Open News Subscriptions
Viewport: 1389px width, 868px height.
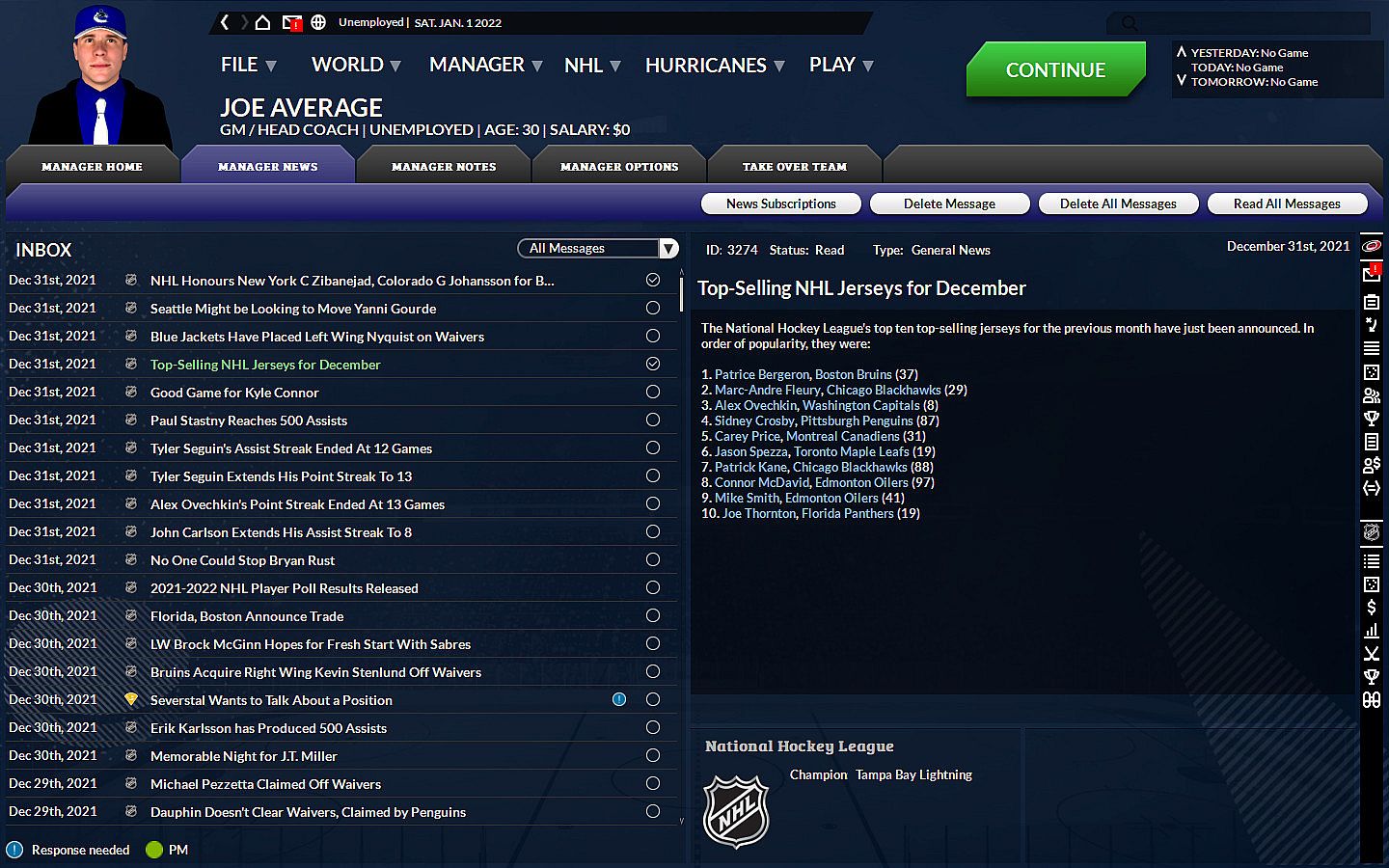tap(781, 203)
